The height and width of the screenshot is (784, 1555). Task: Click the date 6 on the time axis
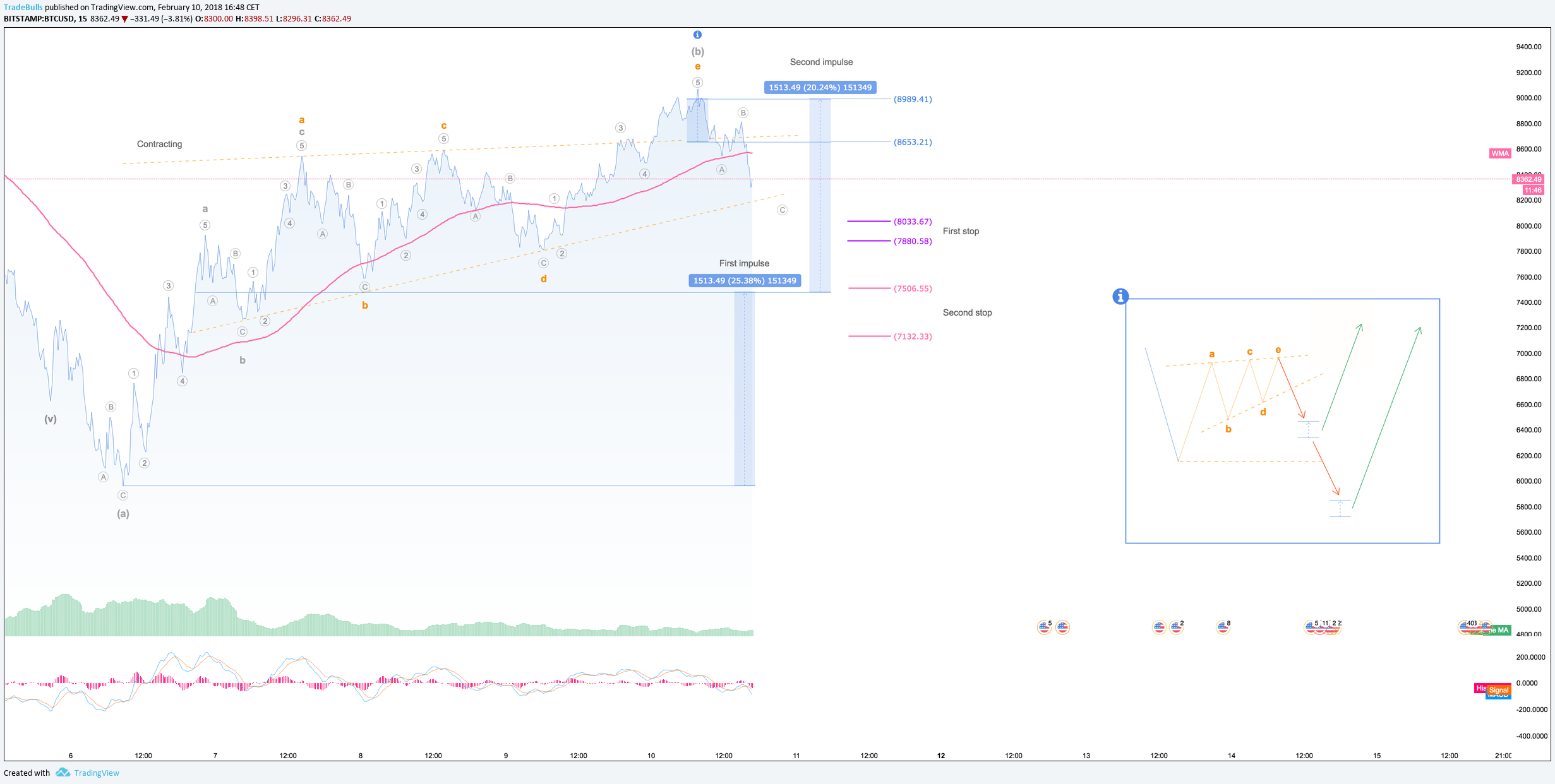click(x=71, y=756)
